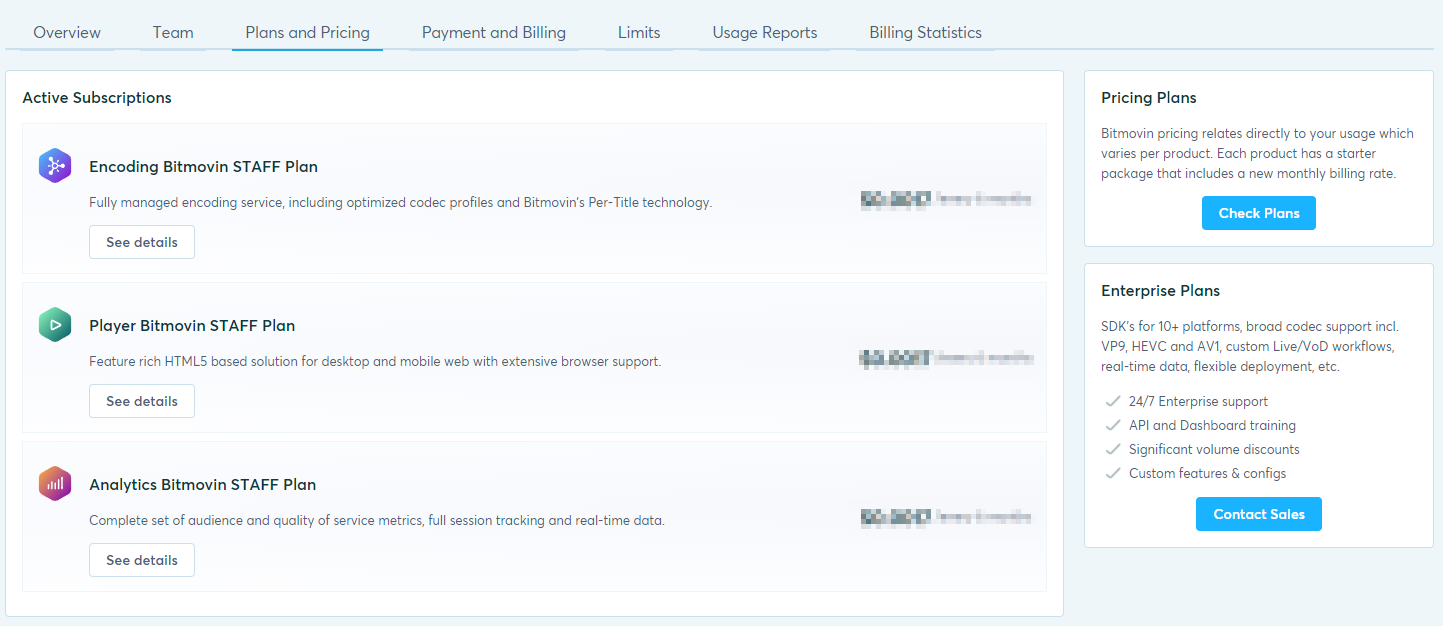Image resolution: width=1443 pixels, height=626 pixels.
Task: Click the 24/7 Enterprise support text
Action: pyautogui.click(x=1198, y=401)
